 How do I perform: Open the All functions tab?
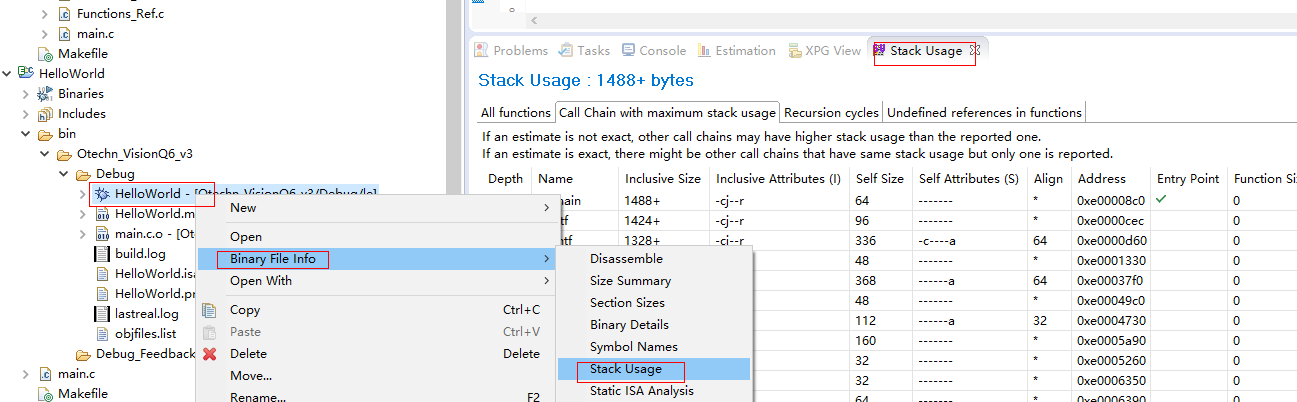coord(516,112)
